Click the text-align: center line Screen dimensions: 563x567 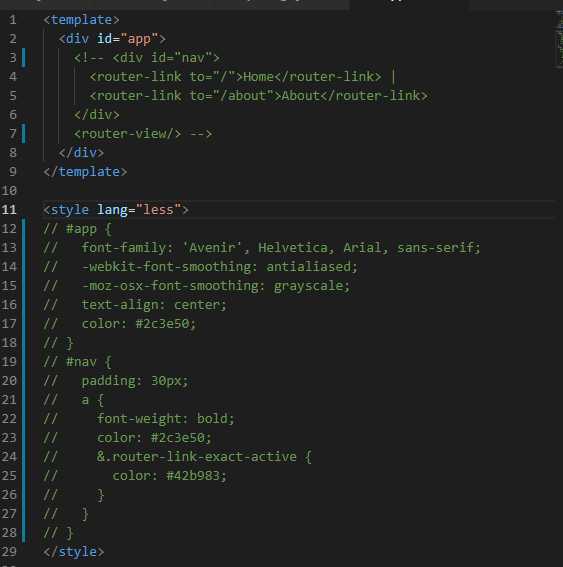[x=135, y=305]
